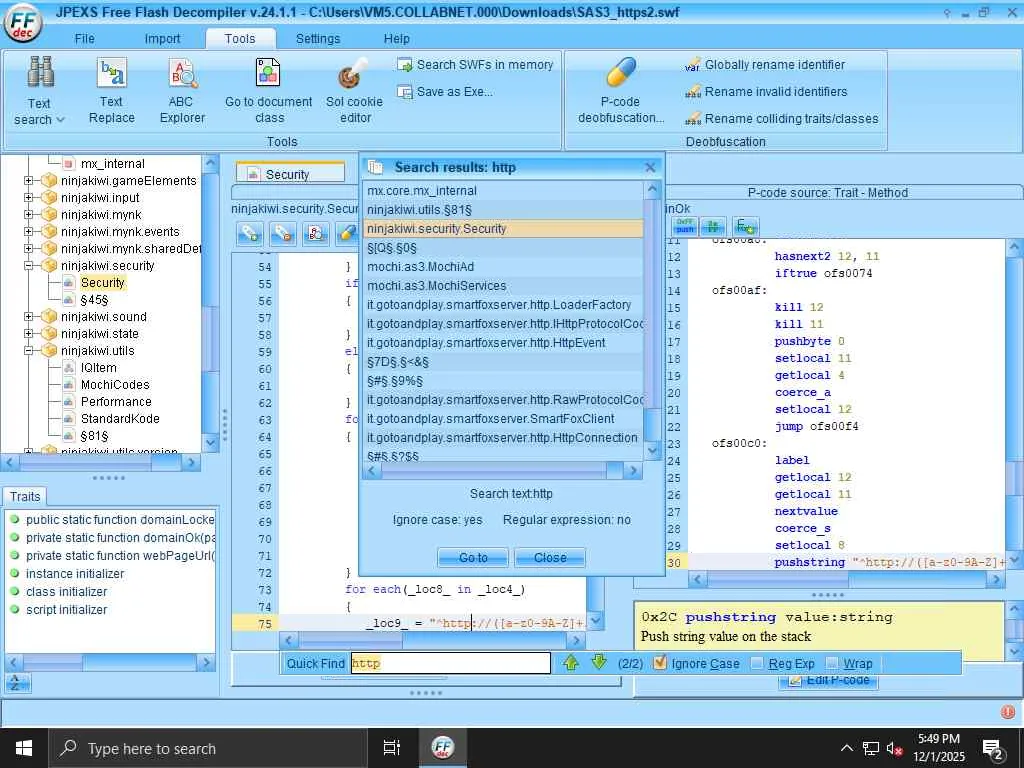Launch P-code deobfuscation

click(620, 92)
